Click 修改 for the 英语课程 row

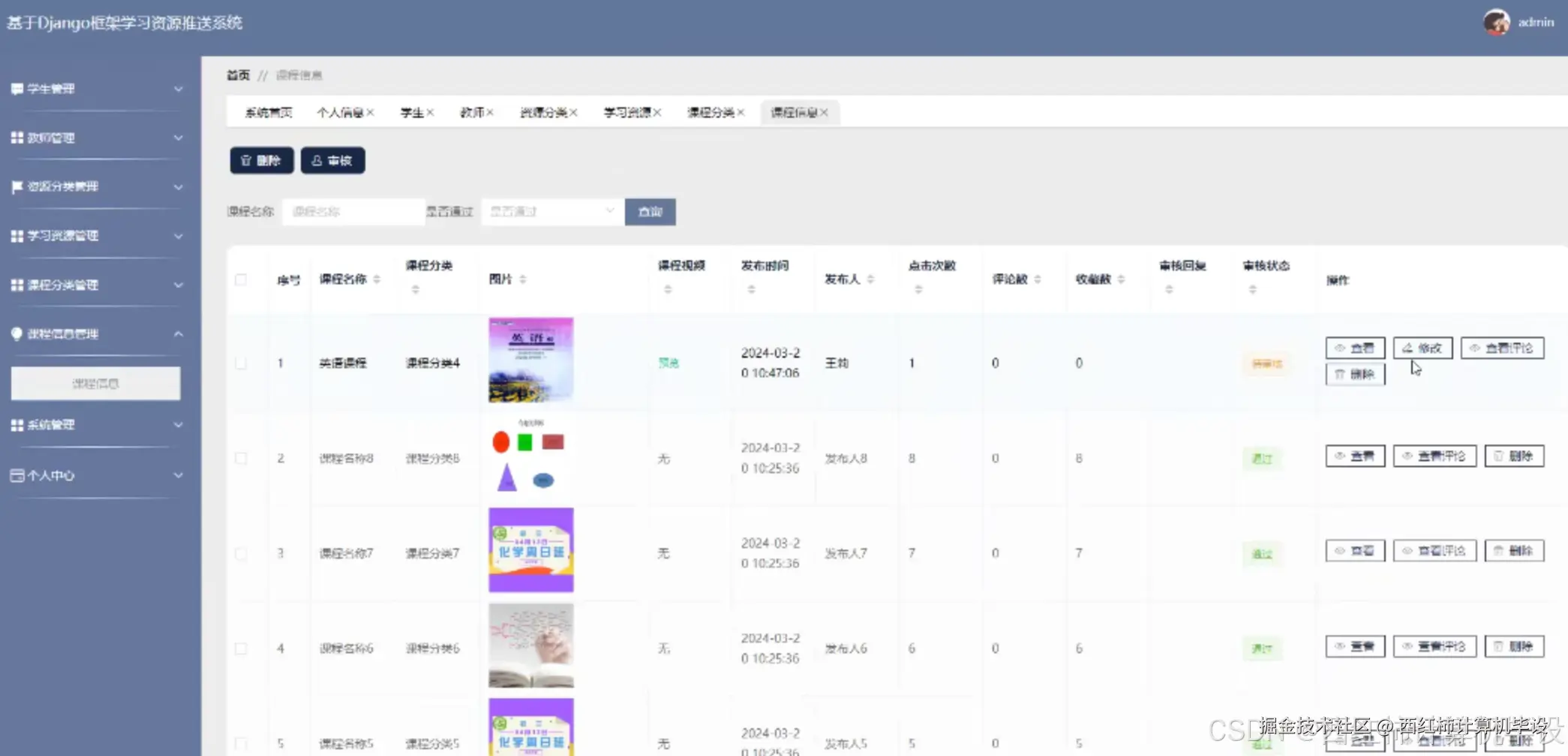(1422, 348)
